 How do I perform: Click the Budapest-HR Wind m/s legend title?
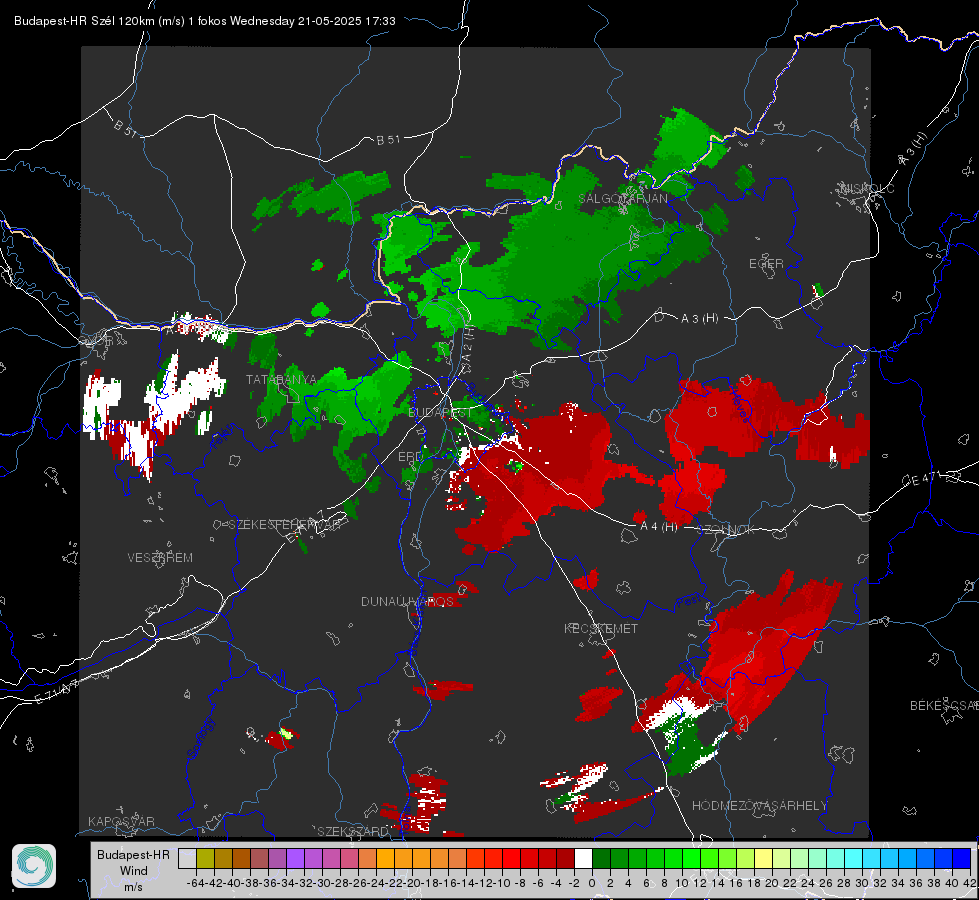coord(133,871)
